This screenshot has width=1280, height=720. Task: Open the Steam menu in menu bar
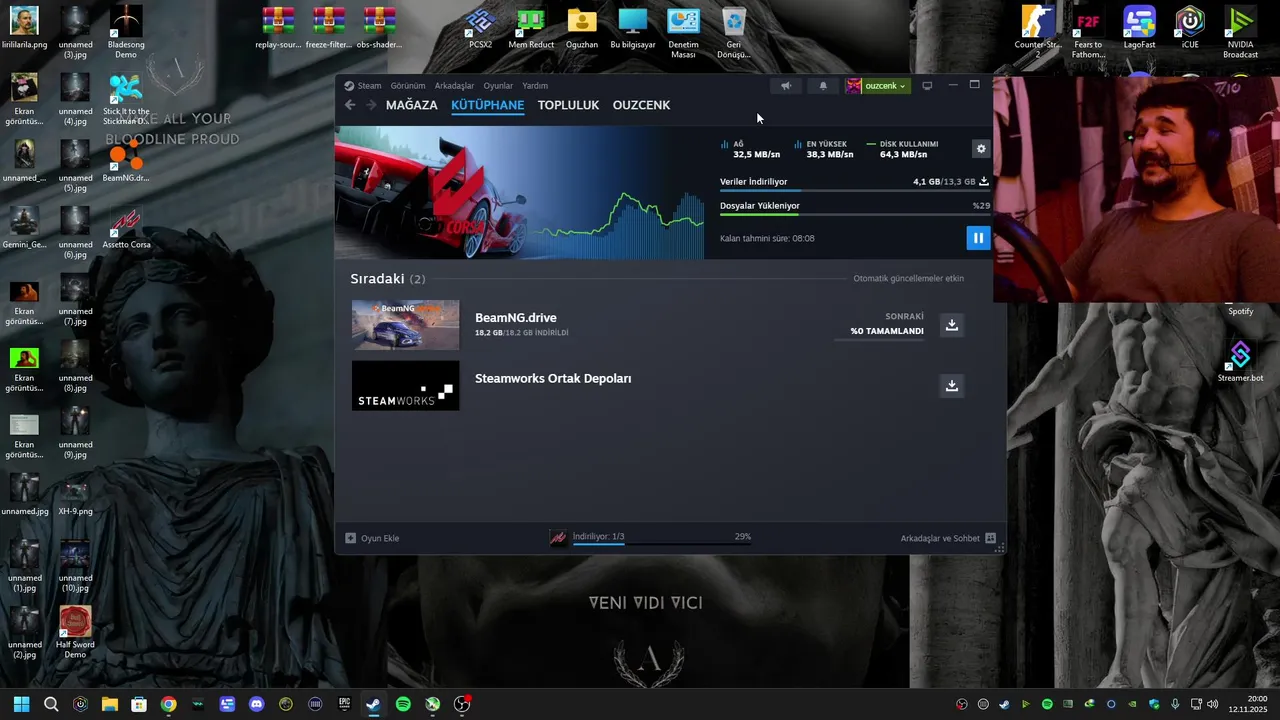point(363,86)
